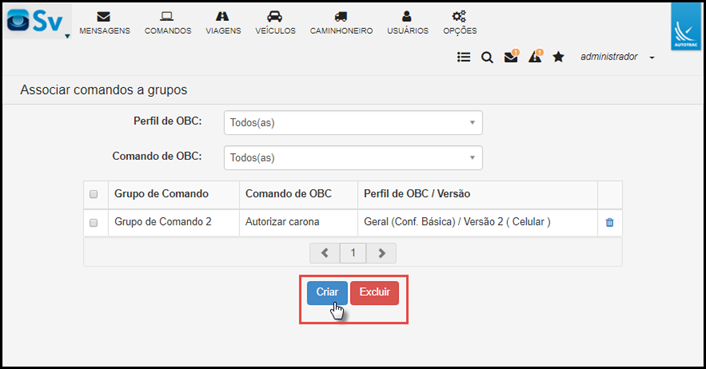Expand the administrador user menu
Image resolution: width=706 pixels, height=369 pixels.
coord(617,57)
